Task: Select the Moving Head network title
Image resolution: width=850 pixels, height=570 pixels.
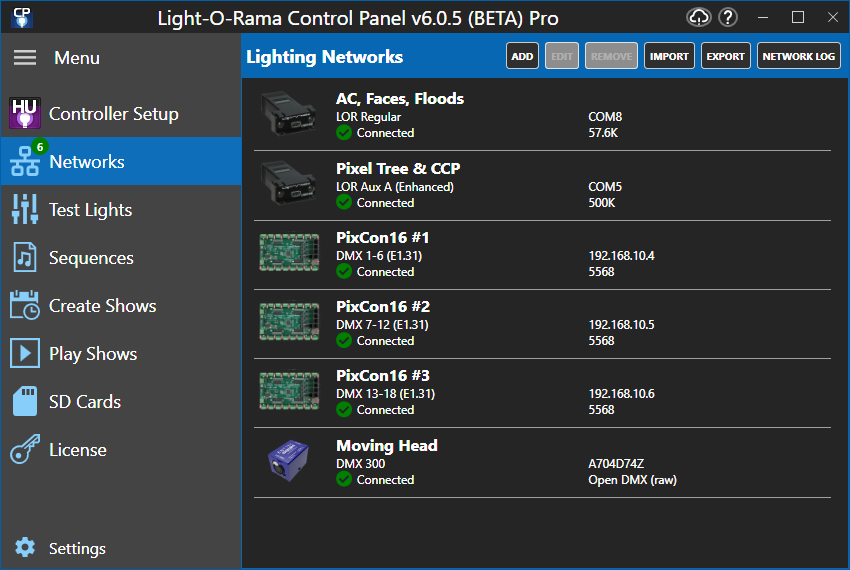Action: tap(387, 445)
